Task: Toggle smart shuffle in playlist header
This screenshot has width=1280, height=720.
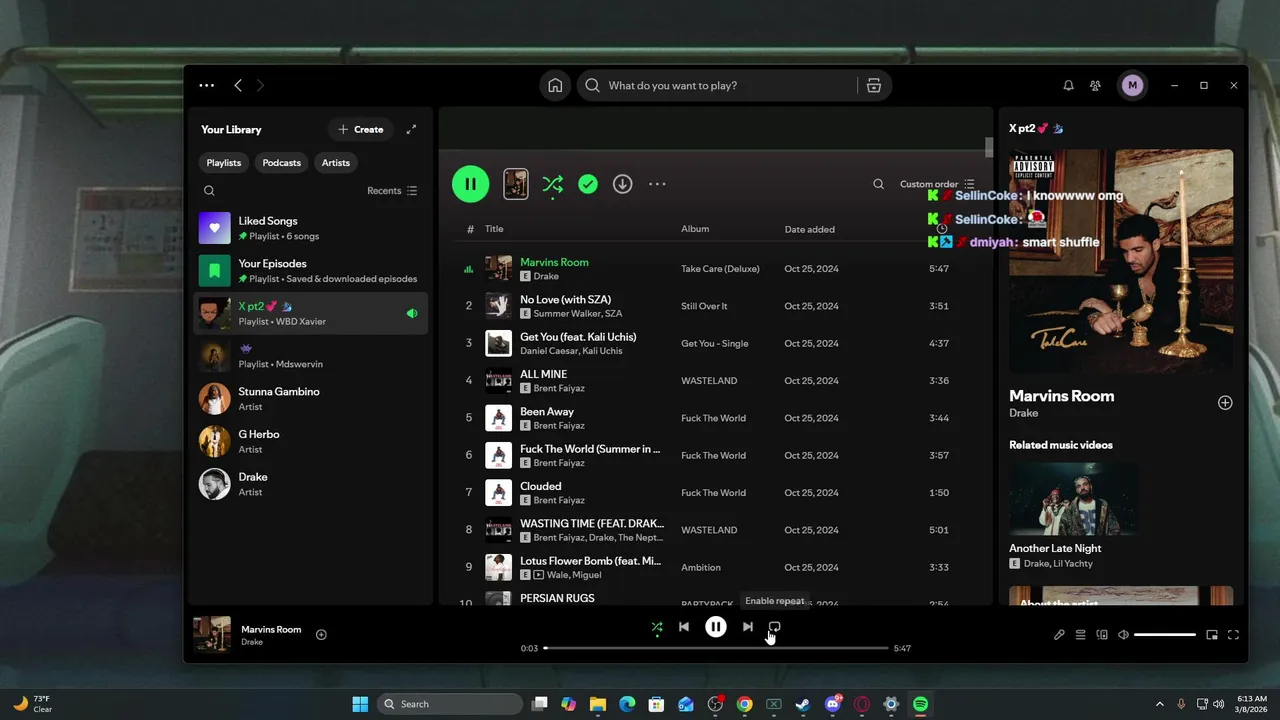Action: click(x=552, y=184)
